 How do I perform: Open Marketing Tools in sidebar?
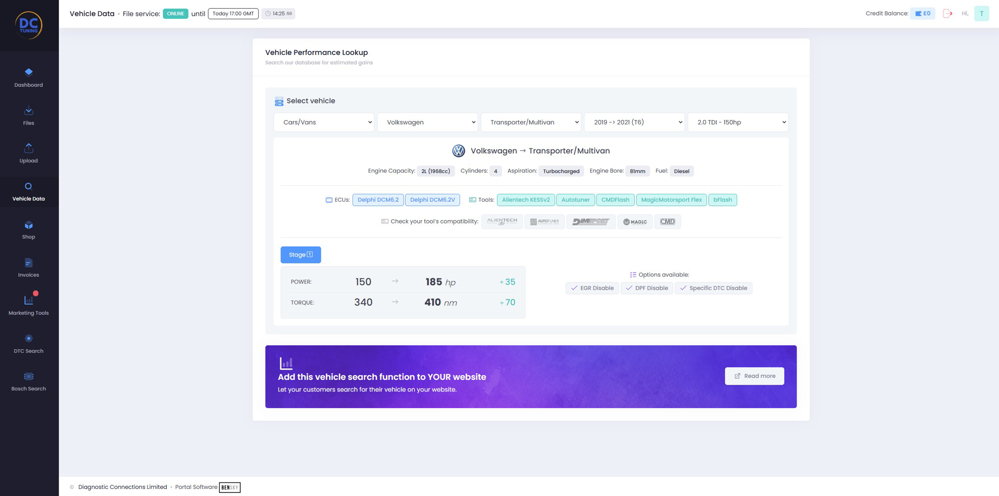coord(28,301)
